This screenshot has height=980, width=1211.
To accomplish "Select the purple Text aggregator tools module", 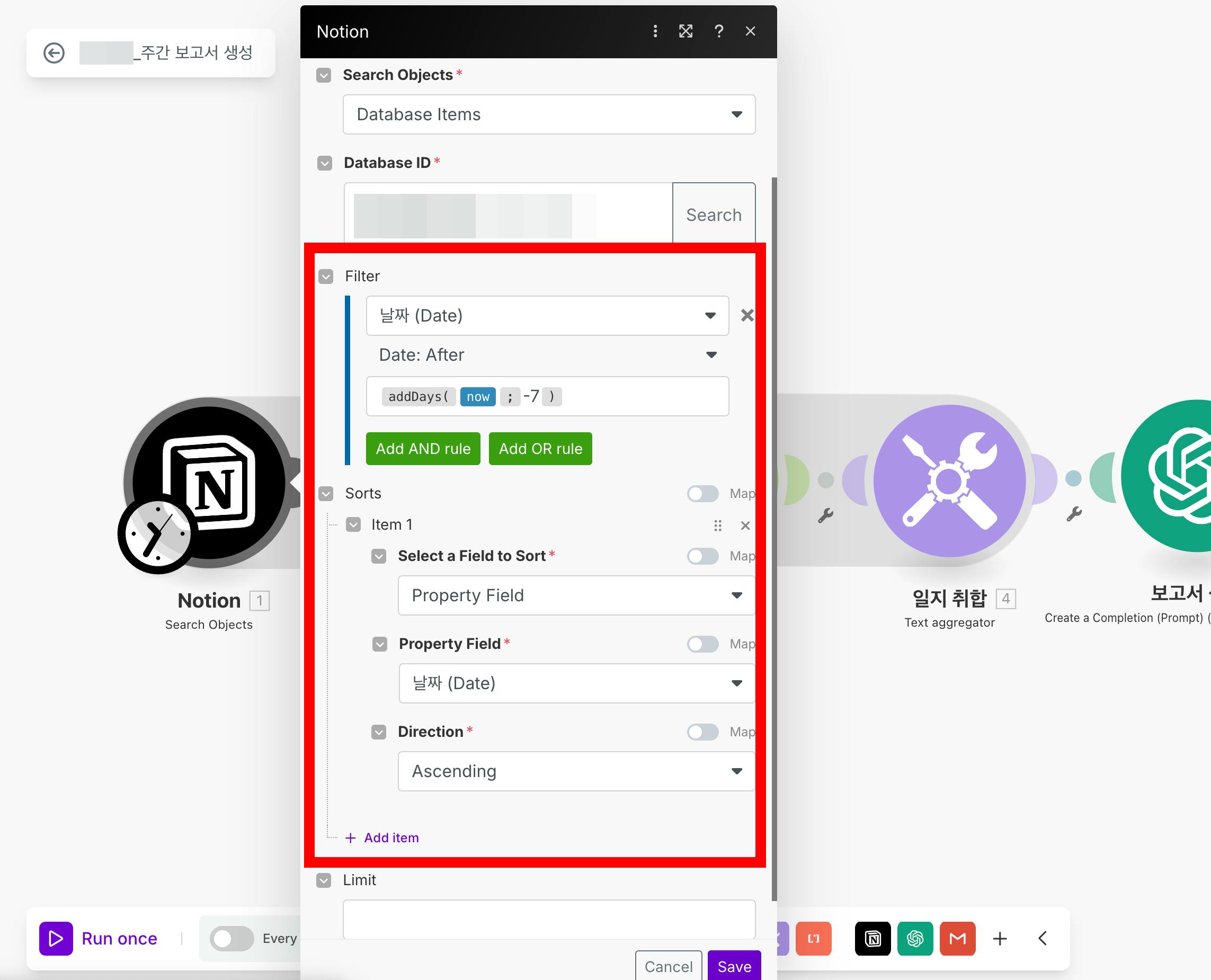I will (950, 481).
